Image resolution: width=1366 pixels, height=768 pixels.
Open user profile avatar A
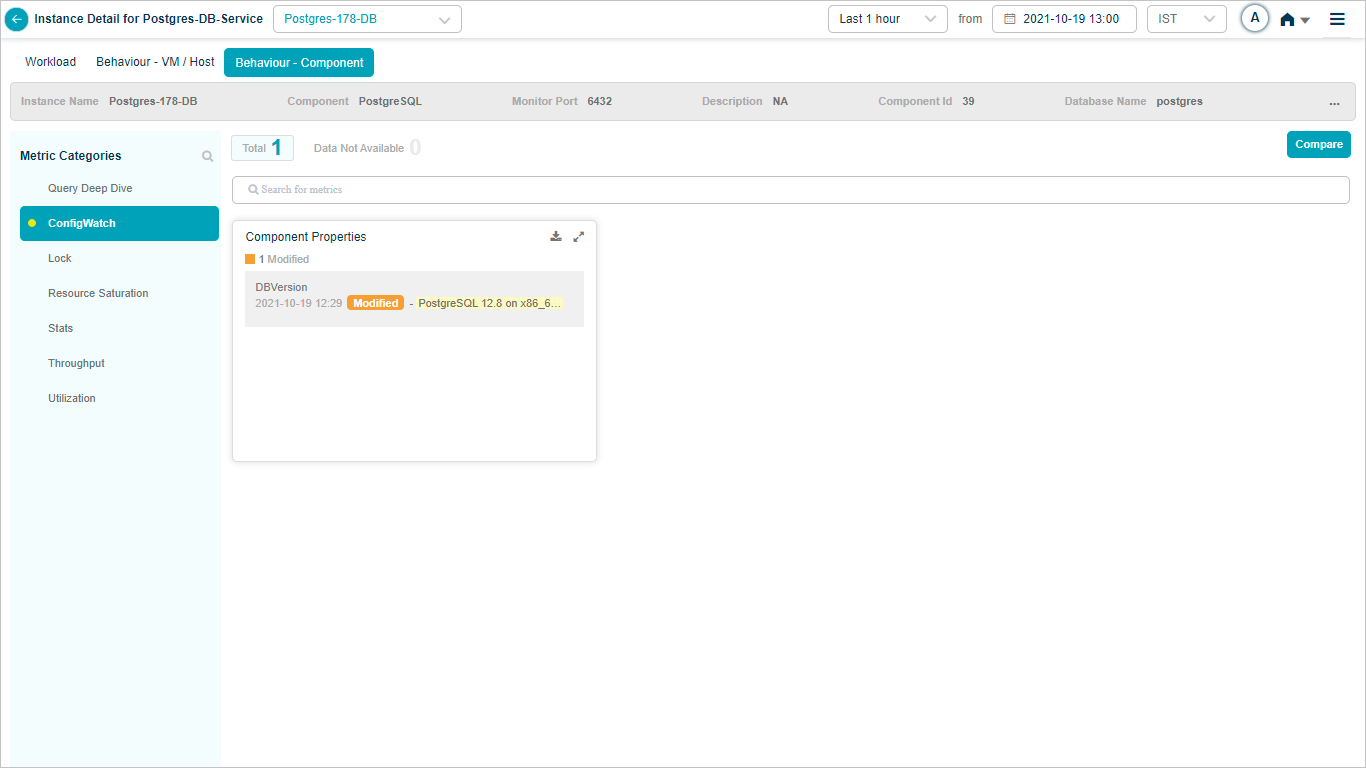pos(1255,18)
